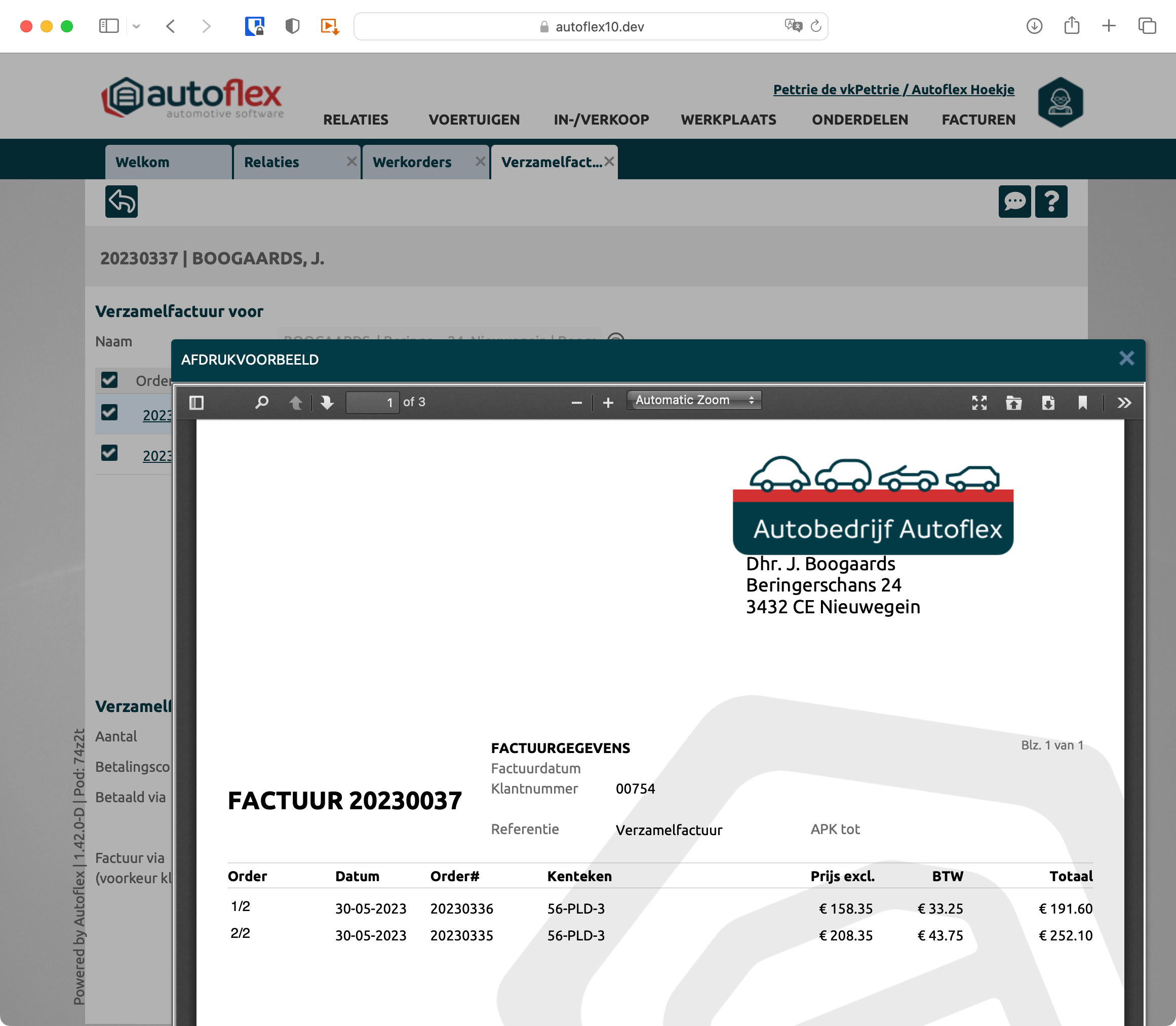The image size is (1176, 1026).
Task: Expand PDF tools double-arrow menu
Action: (1124, 403)
